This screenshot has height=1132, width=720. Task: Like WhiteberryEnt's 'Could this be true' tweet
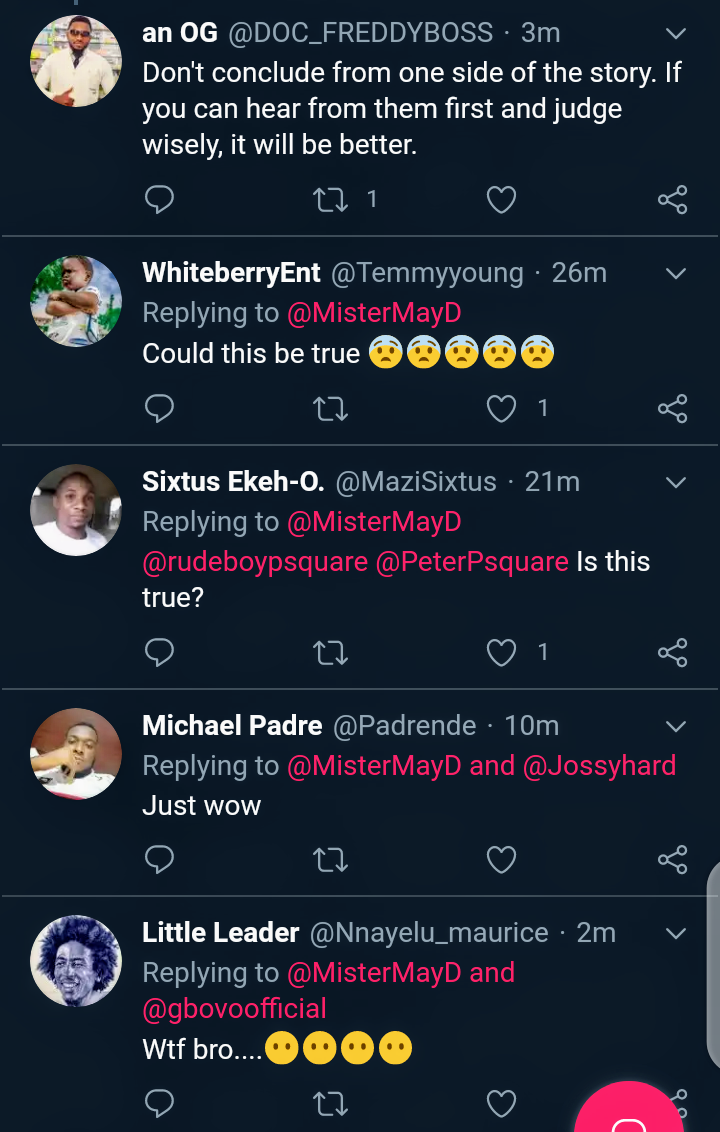click(501, 408)
